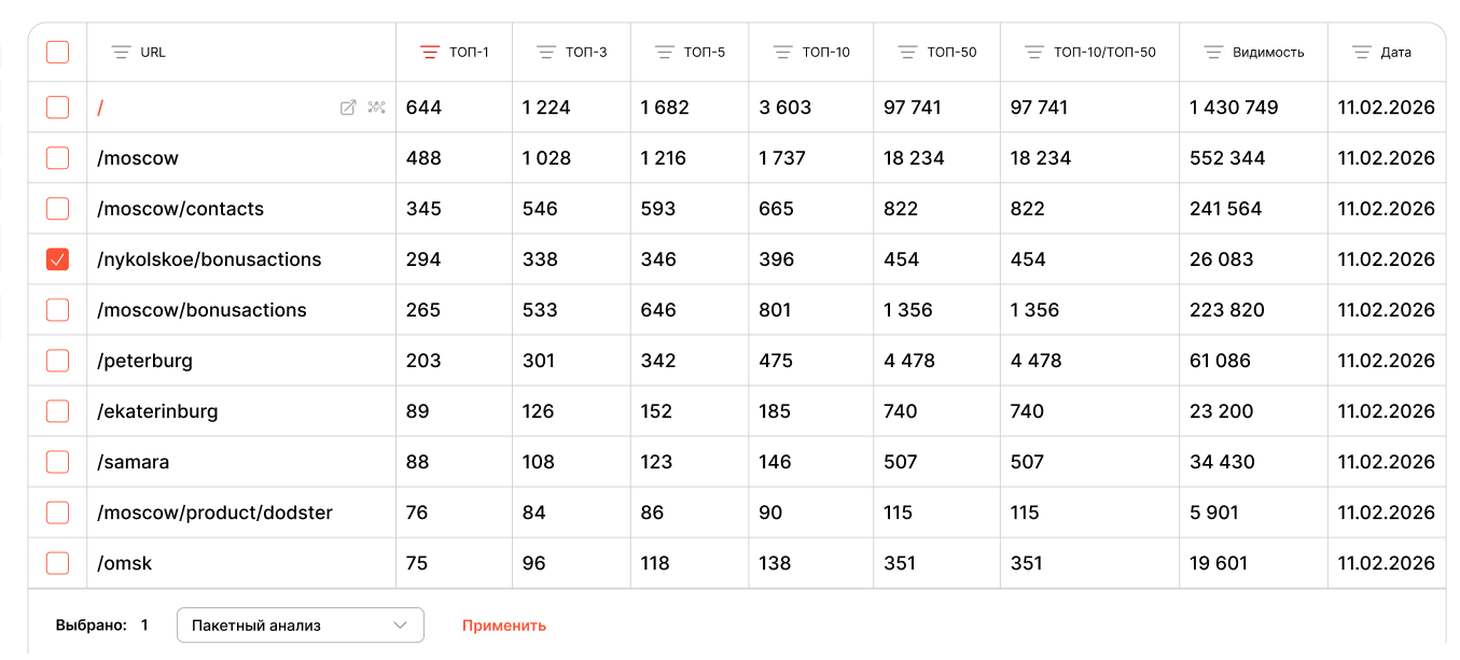This screenshot has width=1460, height=660.
Task: Click the /moscow/product/dodster URL
Action: tap(215, 513)
